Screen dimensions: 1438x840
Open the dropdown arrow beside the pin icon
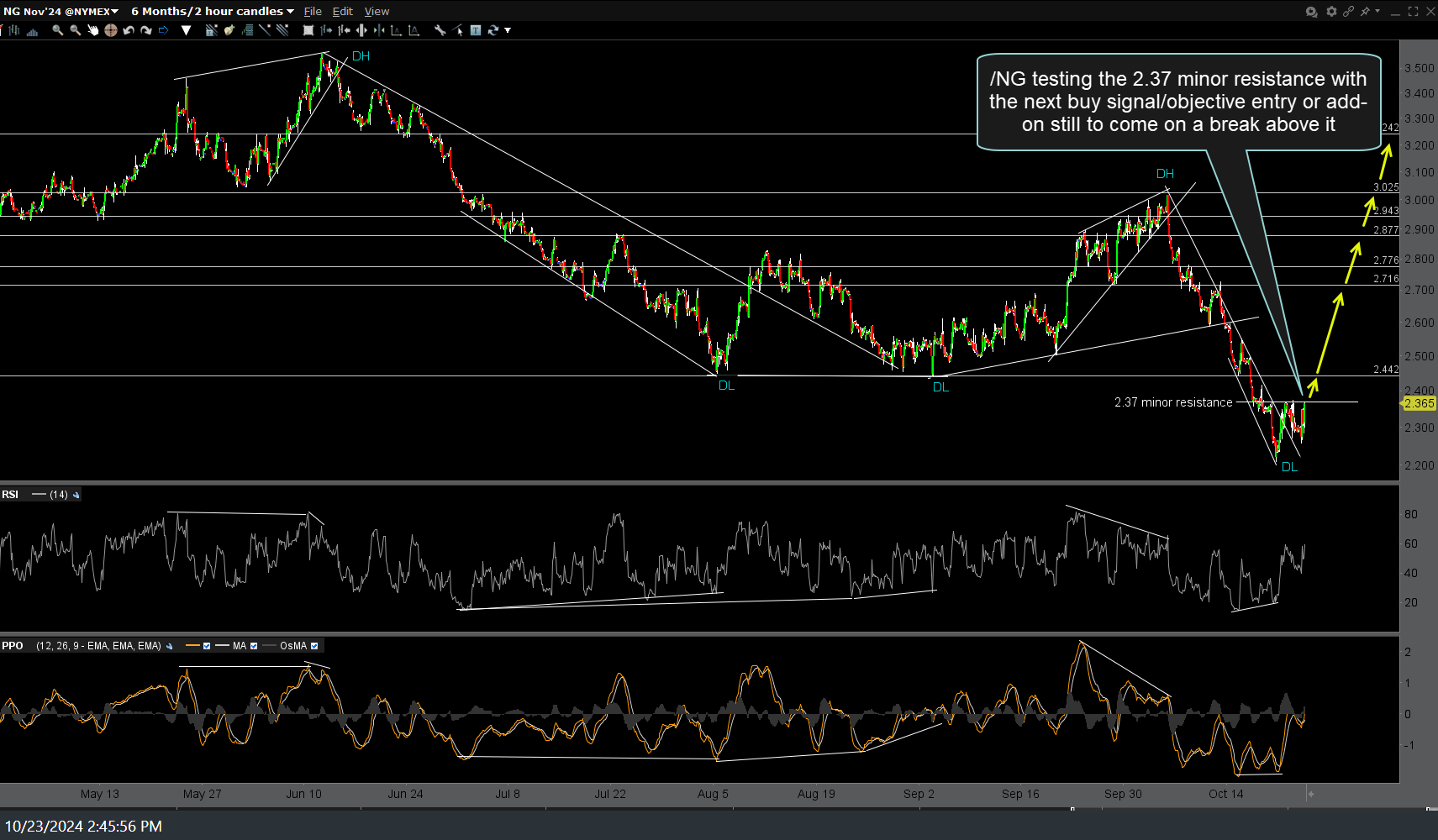(1377, 11)
